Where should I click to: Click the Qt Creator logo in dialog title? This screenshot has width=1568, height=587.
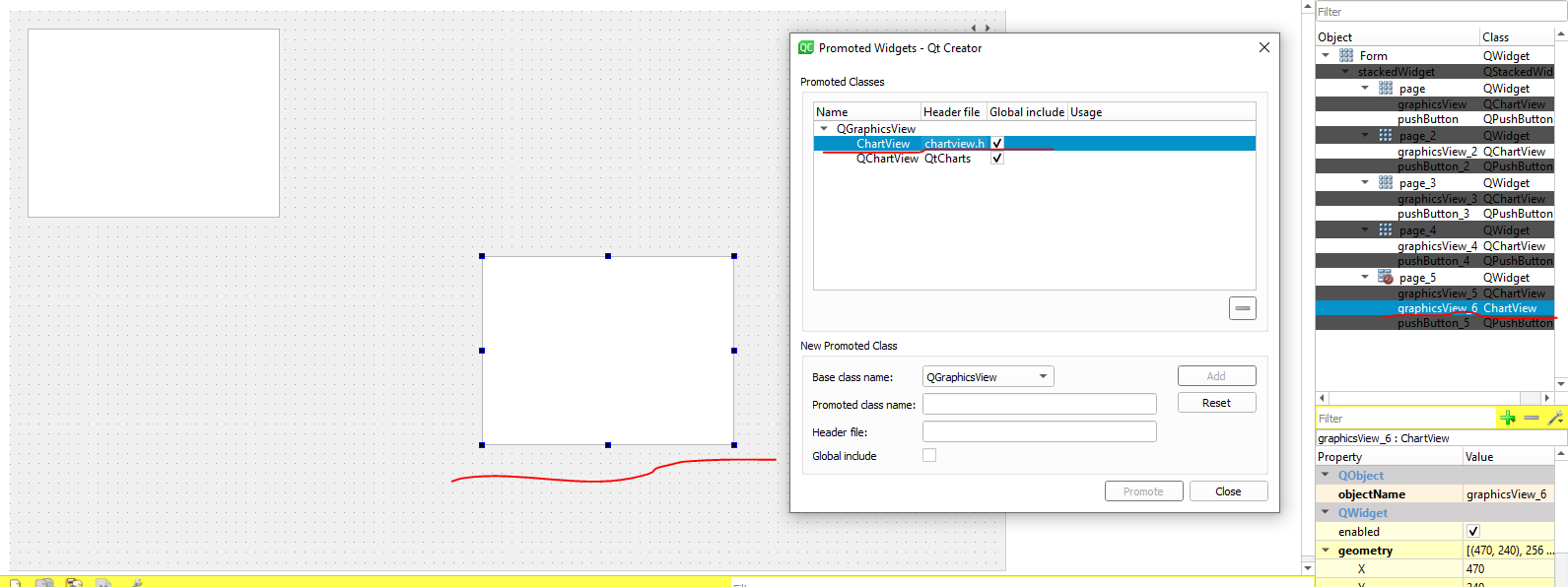click(806, 47)
